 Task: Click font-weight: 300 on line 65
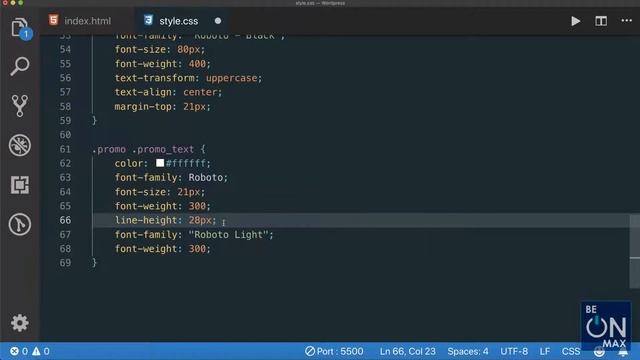pos(162,206)
